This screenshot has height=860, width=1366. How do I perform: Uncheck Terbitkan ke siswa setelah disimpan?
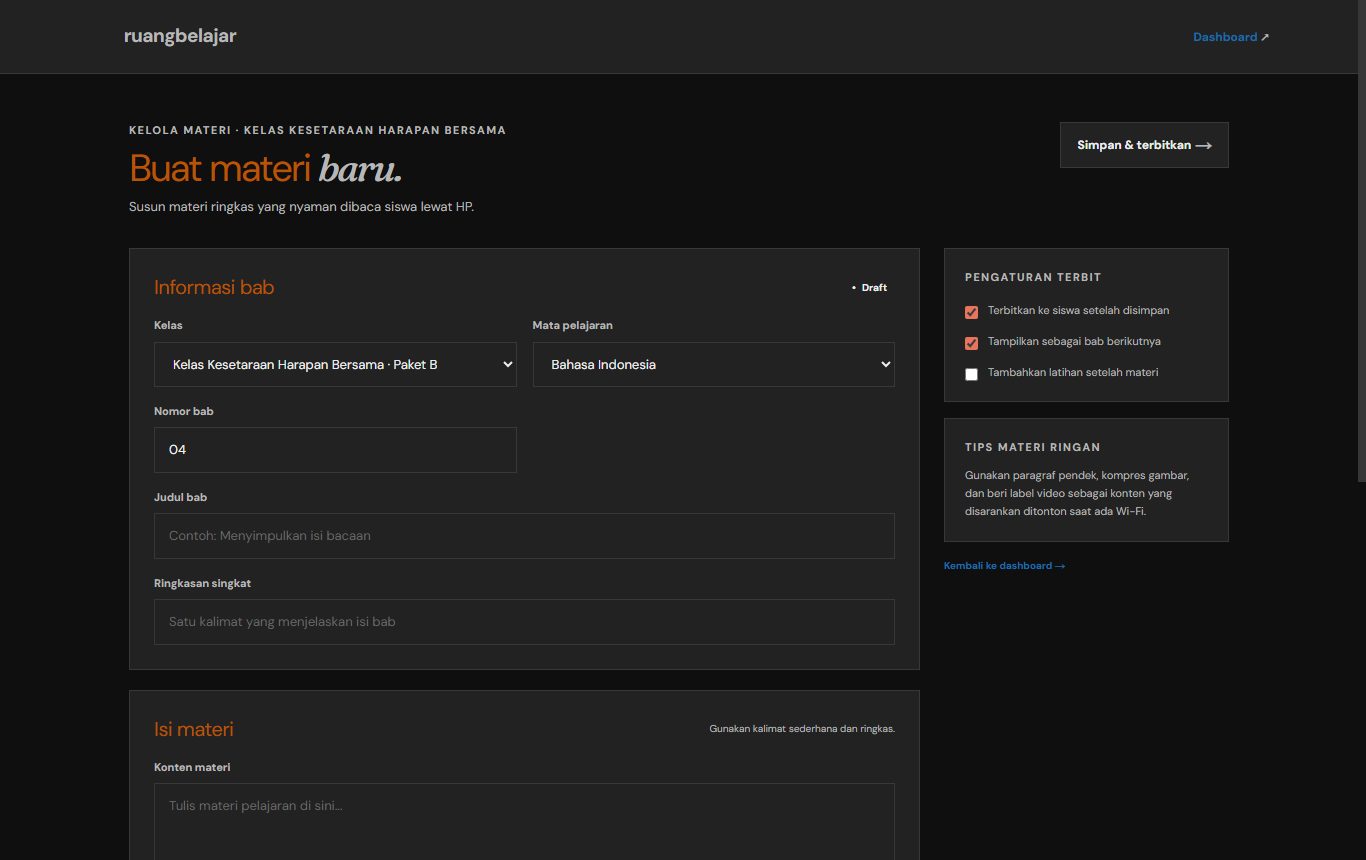click(x=971, y=312)
